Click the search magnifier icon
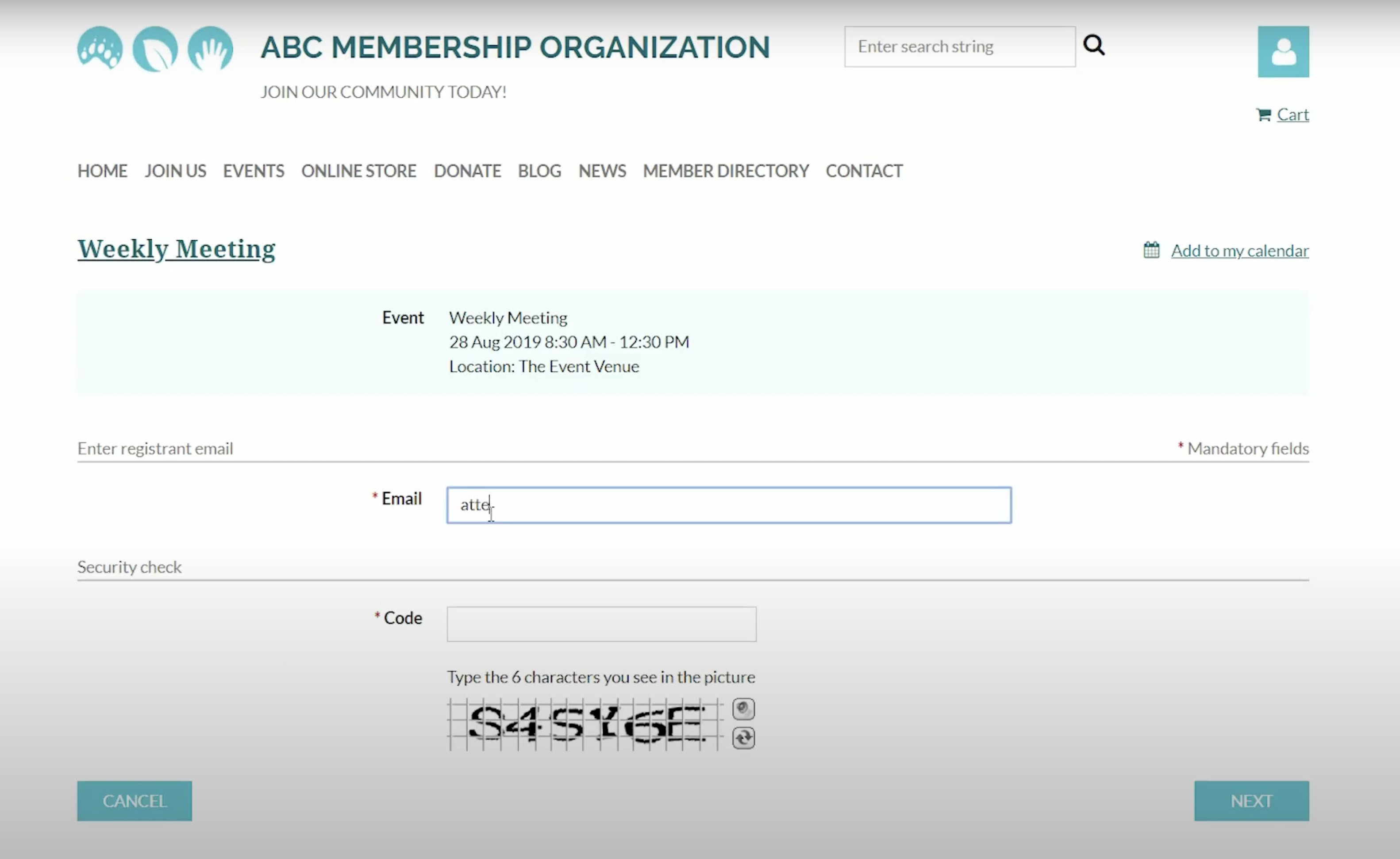Screen dimensions: 1400x859 click(1094, 45)
